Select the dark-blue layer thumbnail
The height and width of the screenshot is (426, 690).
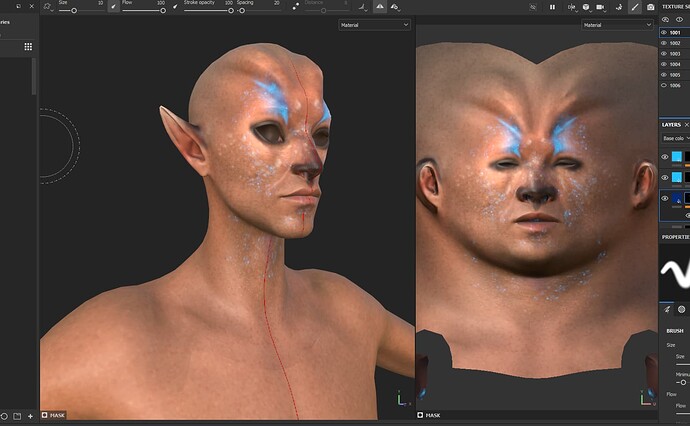tap(676, 198)
